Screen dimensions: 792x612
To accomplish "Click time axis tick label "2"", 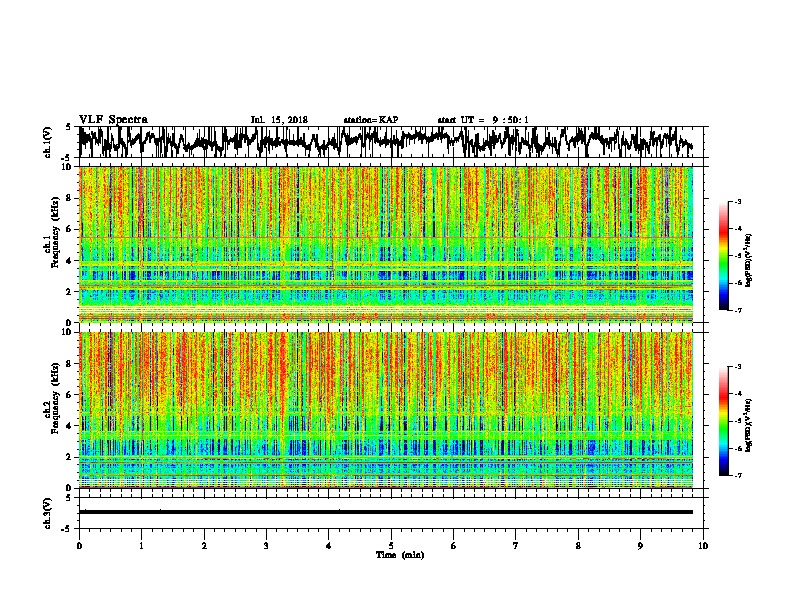I will pos(204,546).
